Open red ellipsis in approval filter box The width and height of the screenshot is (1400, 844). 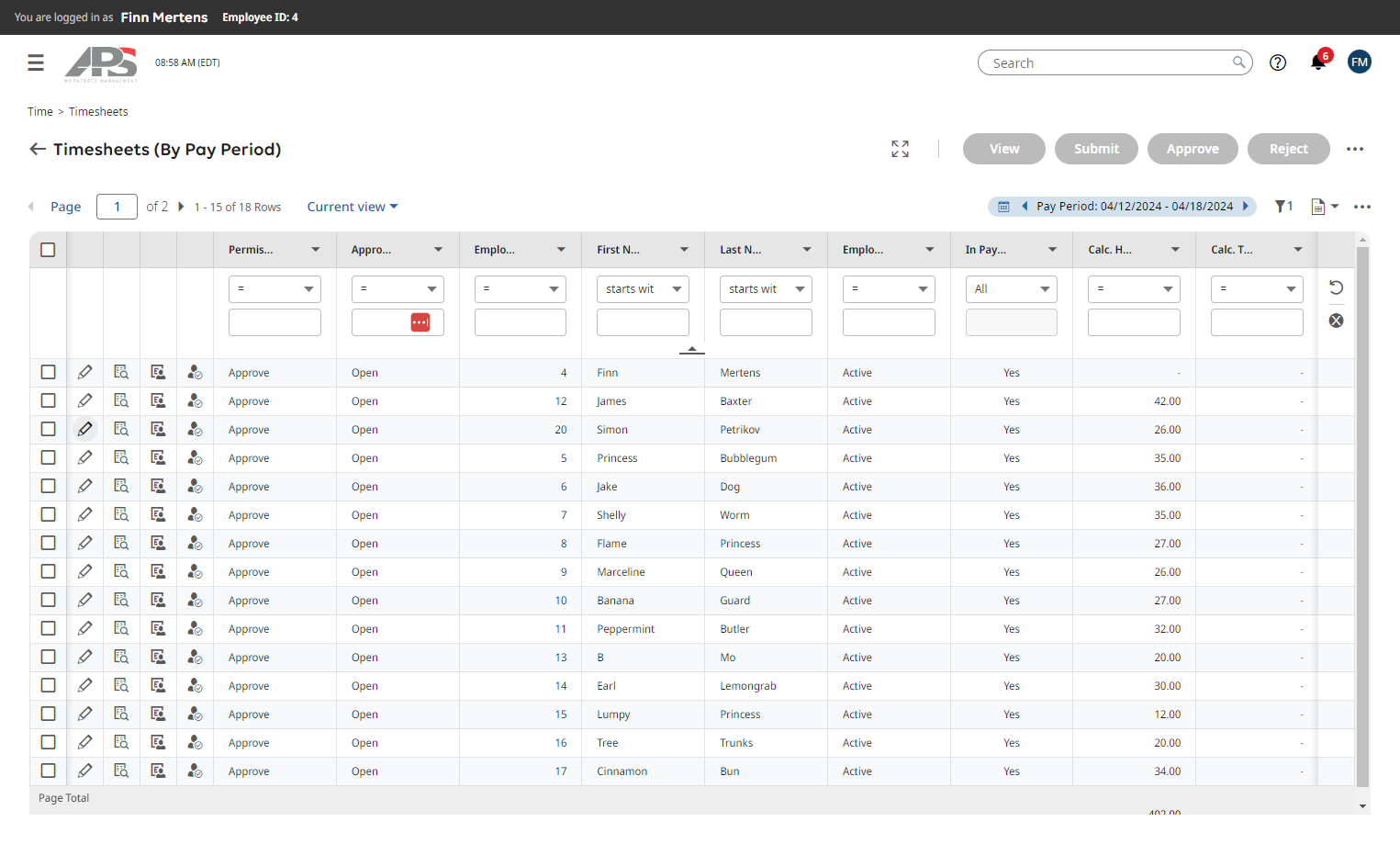[420, 322]
